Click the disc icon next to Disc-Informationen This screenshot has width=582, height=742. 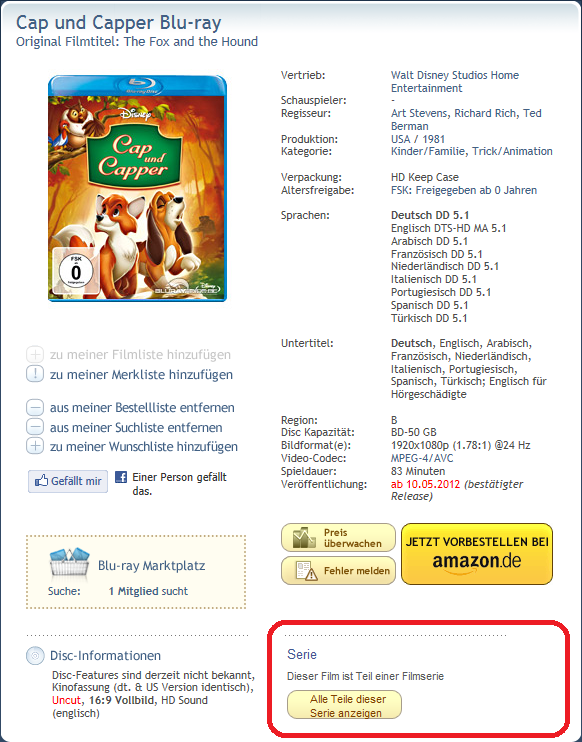click(x=35, y=655)
